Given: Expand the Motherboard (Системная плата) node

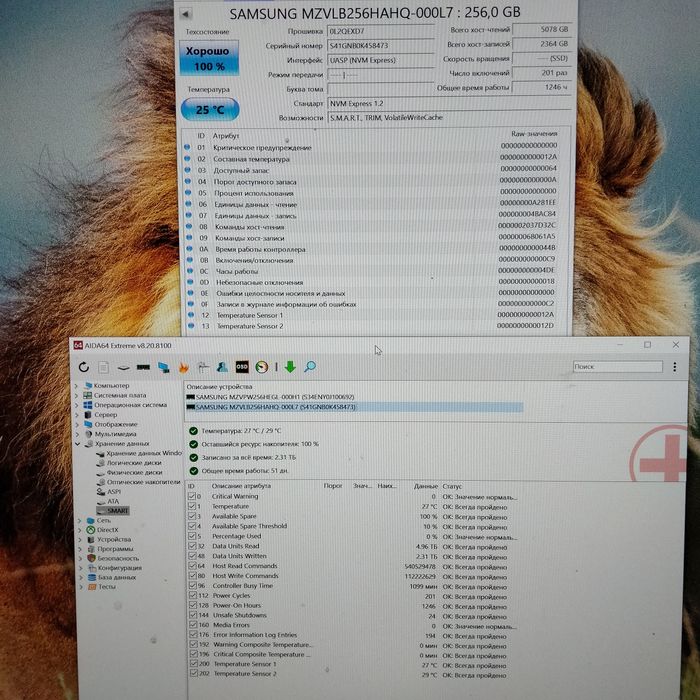Looking at the screenshot, I should point(77,396).
